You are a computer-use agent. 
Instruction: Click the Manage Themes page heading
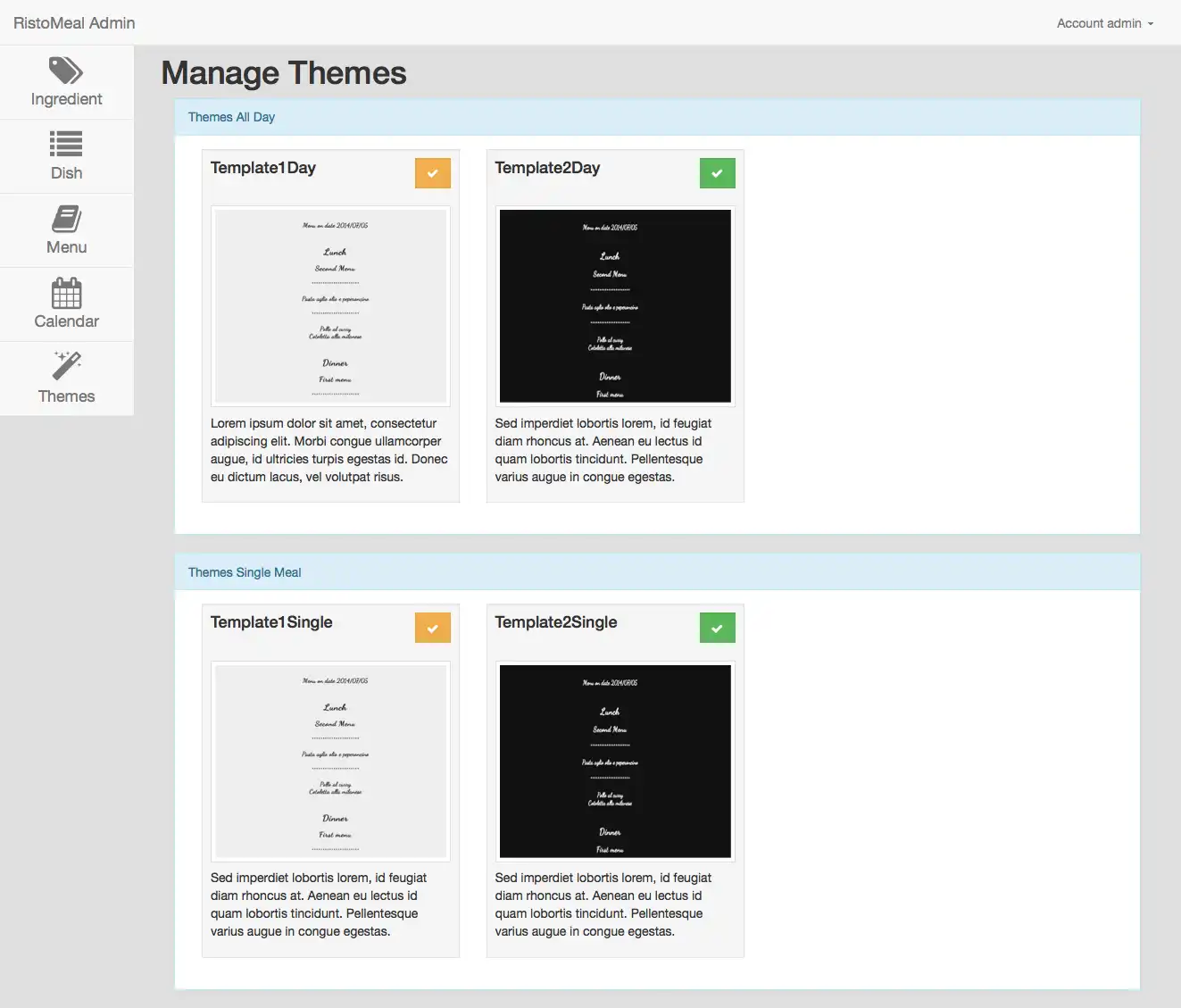(284, 73)
